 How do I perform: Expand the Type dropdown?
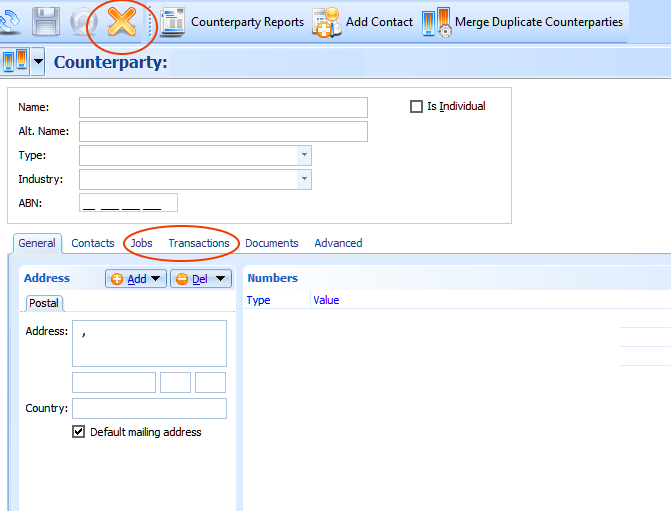pyautogui.click(x=303, y=155)
